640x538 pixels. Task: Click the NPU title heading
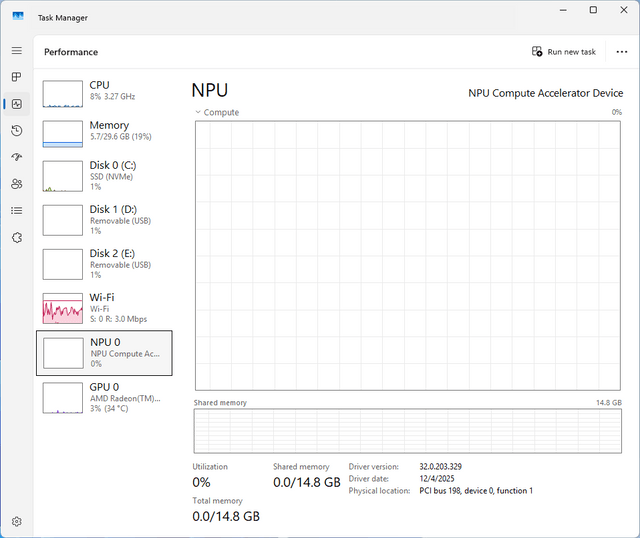pyautogui.click(x=210, y=90)
